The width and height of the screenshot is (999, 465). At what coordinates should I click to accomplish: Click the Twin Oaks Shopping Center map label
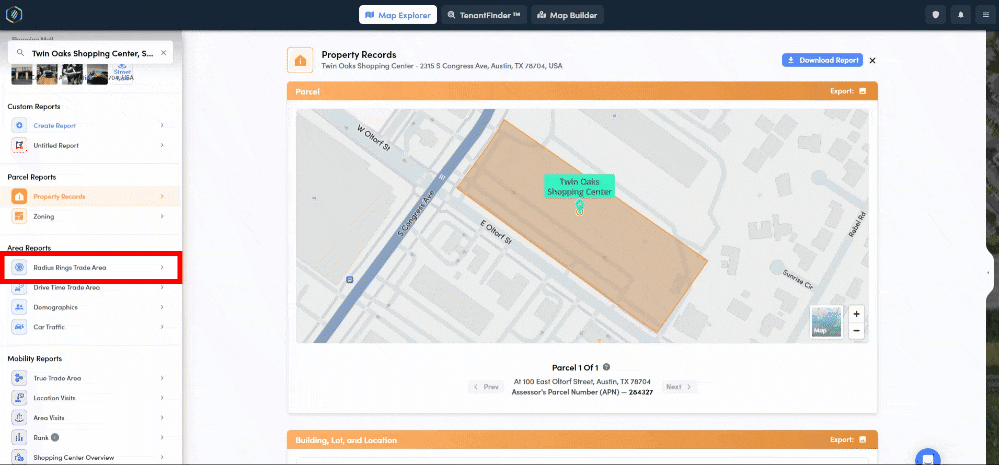point(579,187)
